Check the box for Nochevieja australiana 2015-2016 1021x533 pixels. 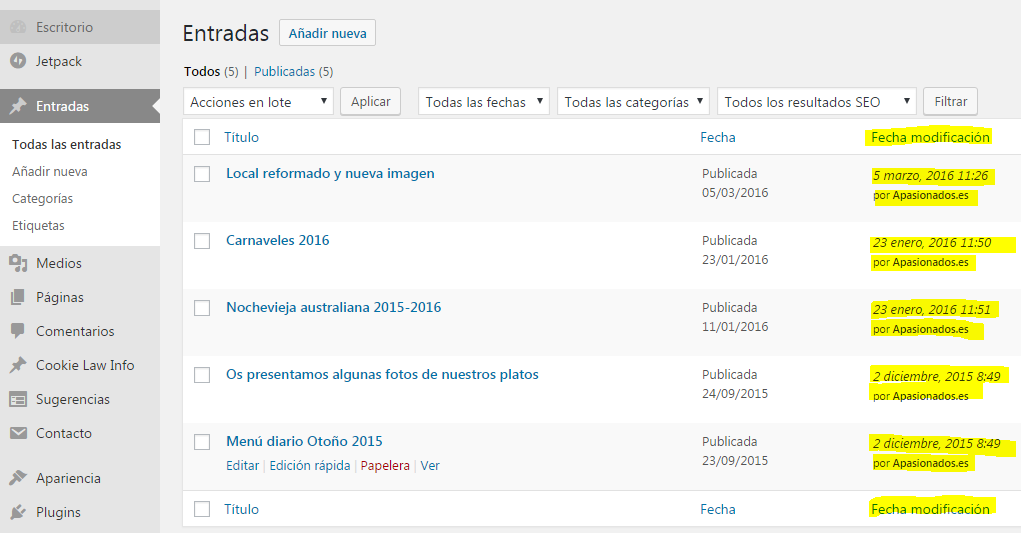point(202,308)
